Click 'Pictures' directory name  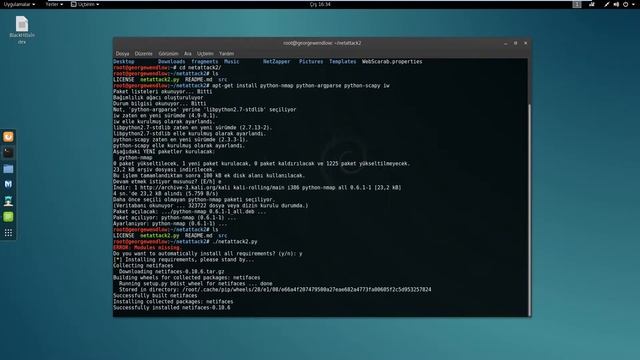tap(311, 62)
